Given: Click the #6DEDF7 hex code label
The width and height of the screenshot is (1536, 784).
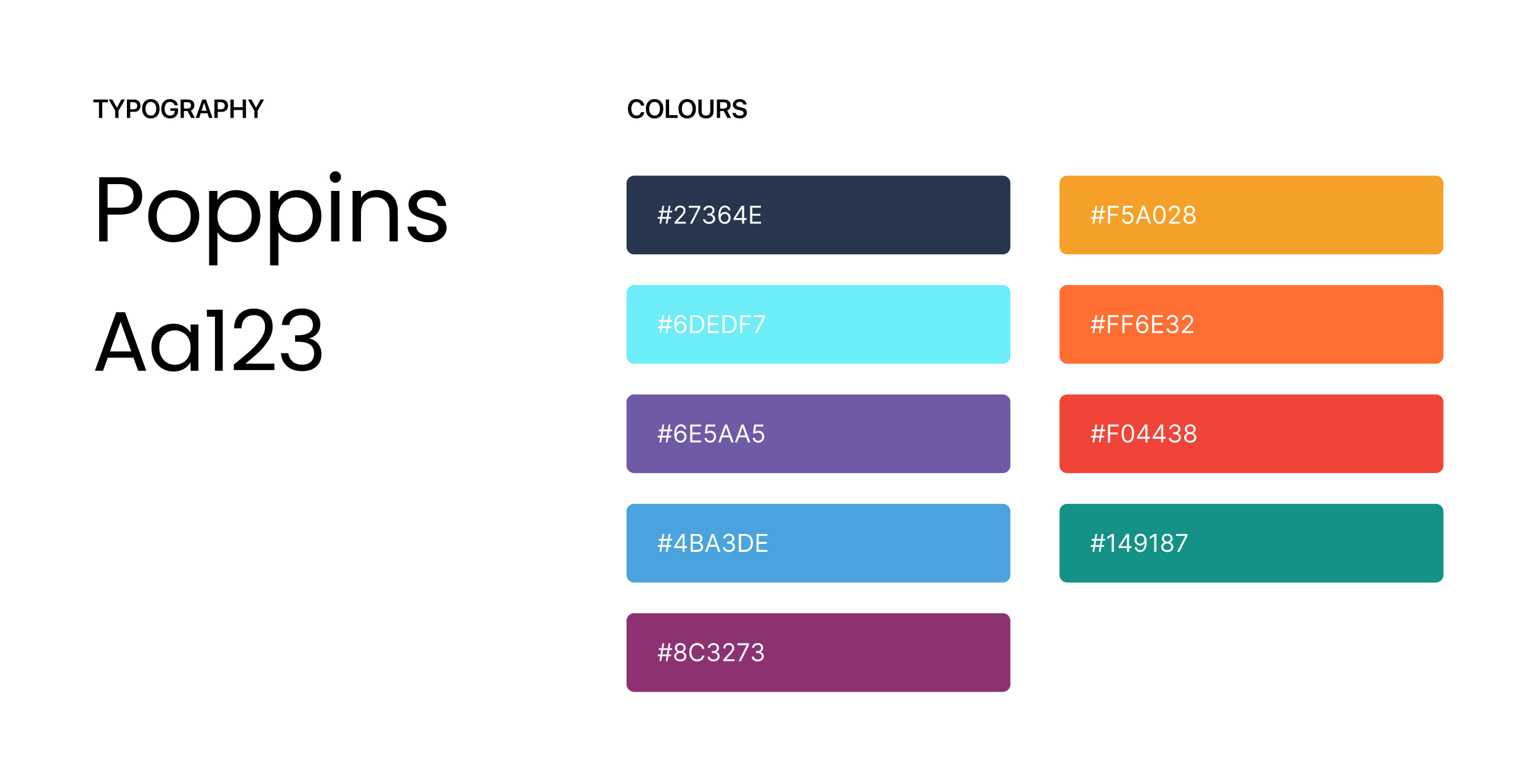Looking at the screenshot, I should 712,325.
